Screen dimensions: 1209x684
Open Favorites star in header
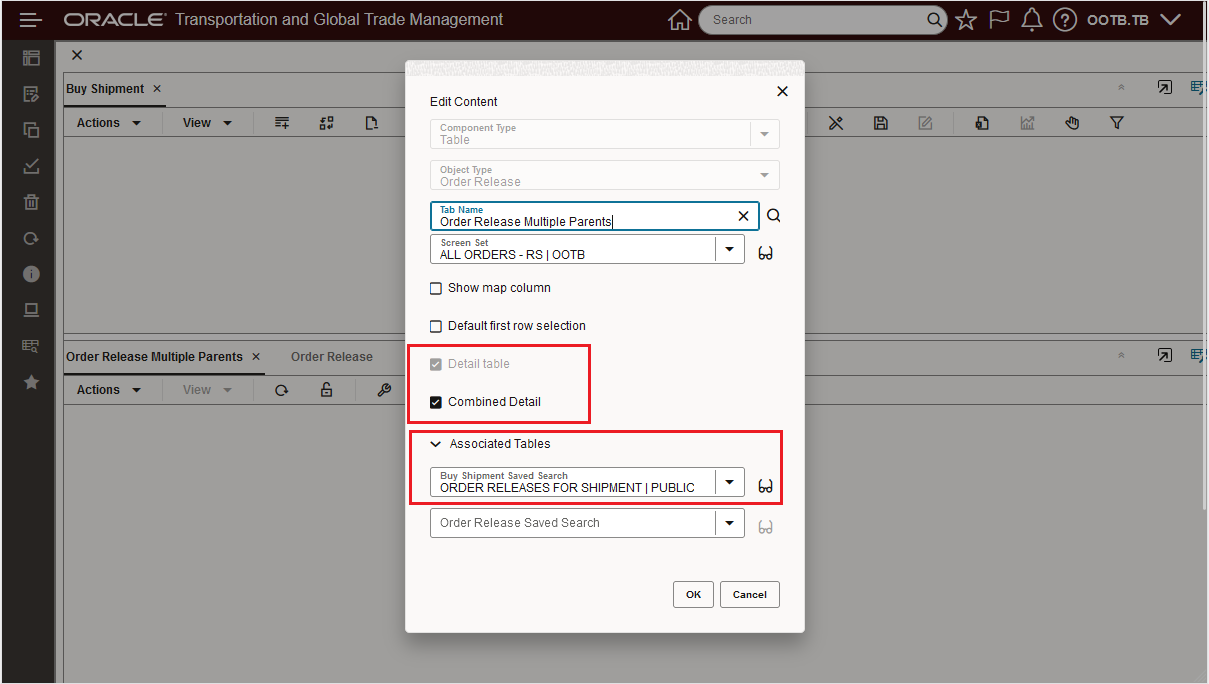[965, 20]
